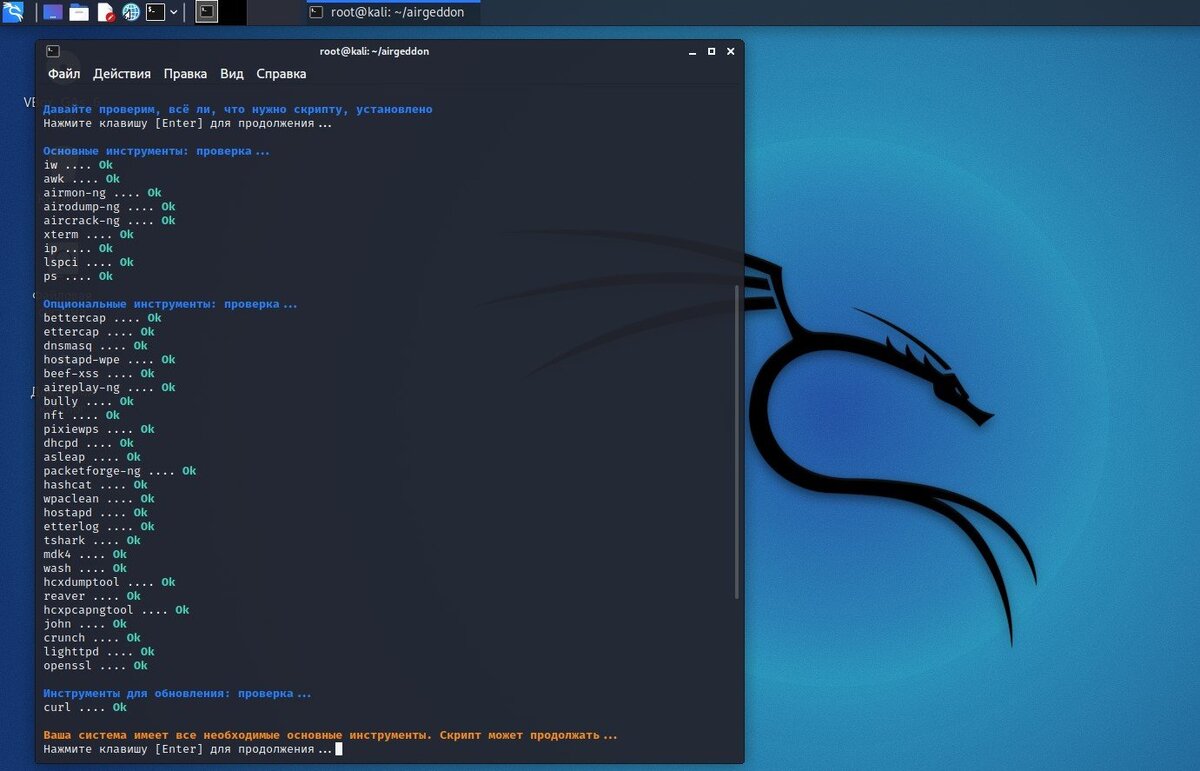This screenshot has height=771, width=1200.
Task: Click the 'Инструменты для обновления: проверка' heading
Action: coord(178,693)
